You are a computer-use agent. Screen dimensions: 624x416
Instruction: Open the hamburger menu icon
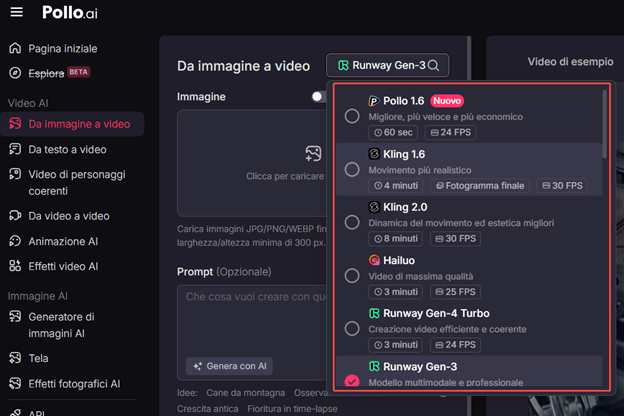[x=16, y=12]
